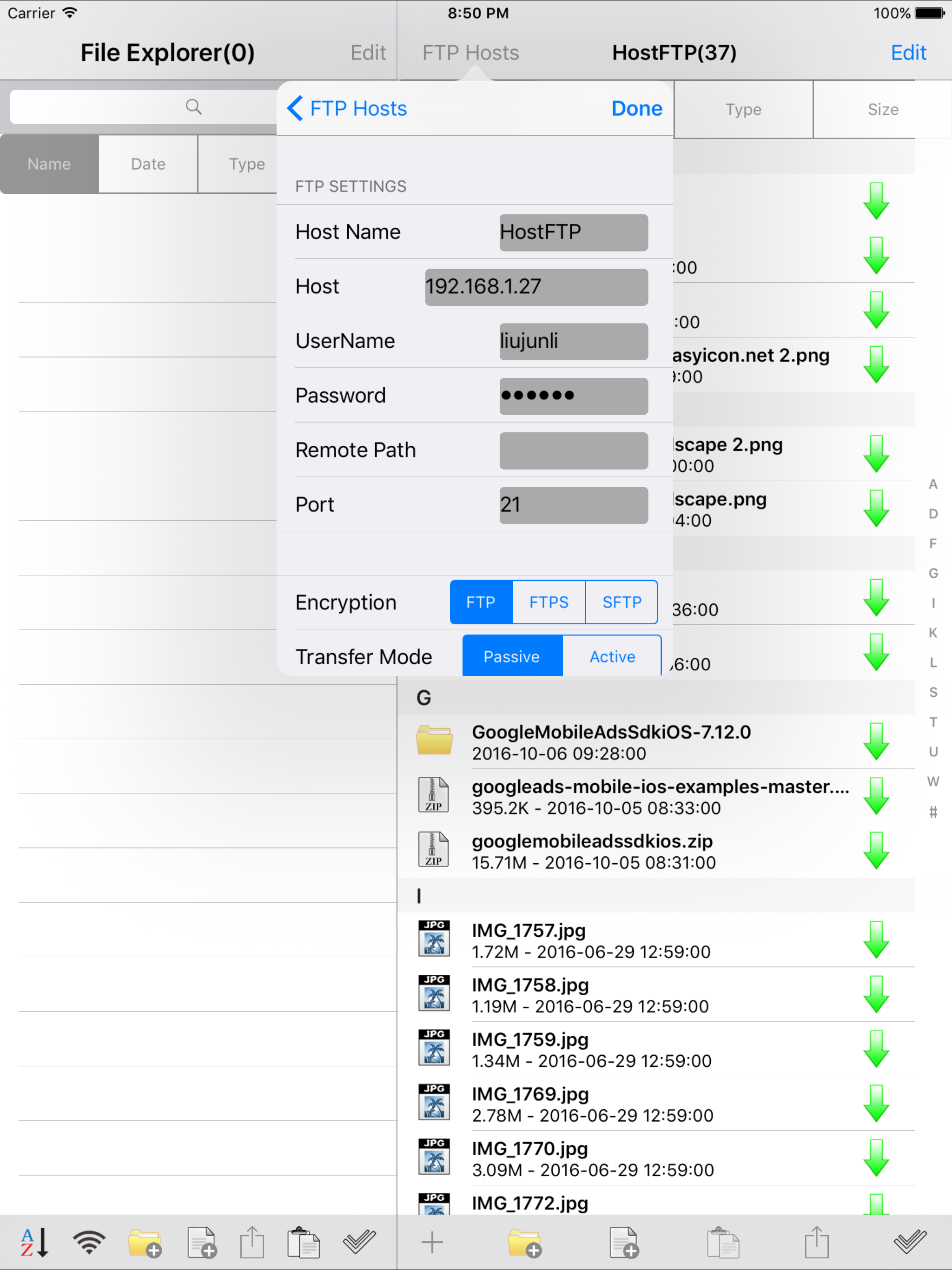Viewport: 952px width, 1270px height.
Task: Create new file in the left pane toolbar
Action: [x=201, y=1243]
